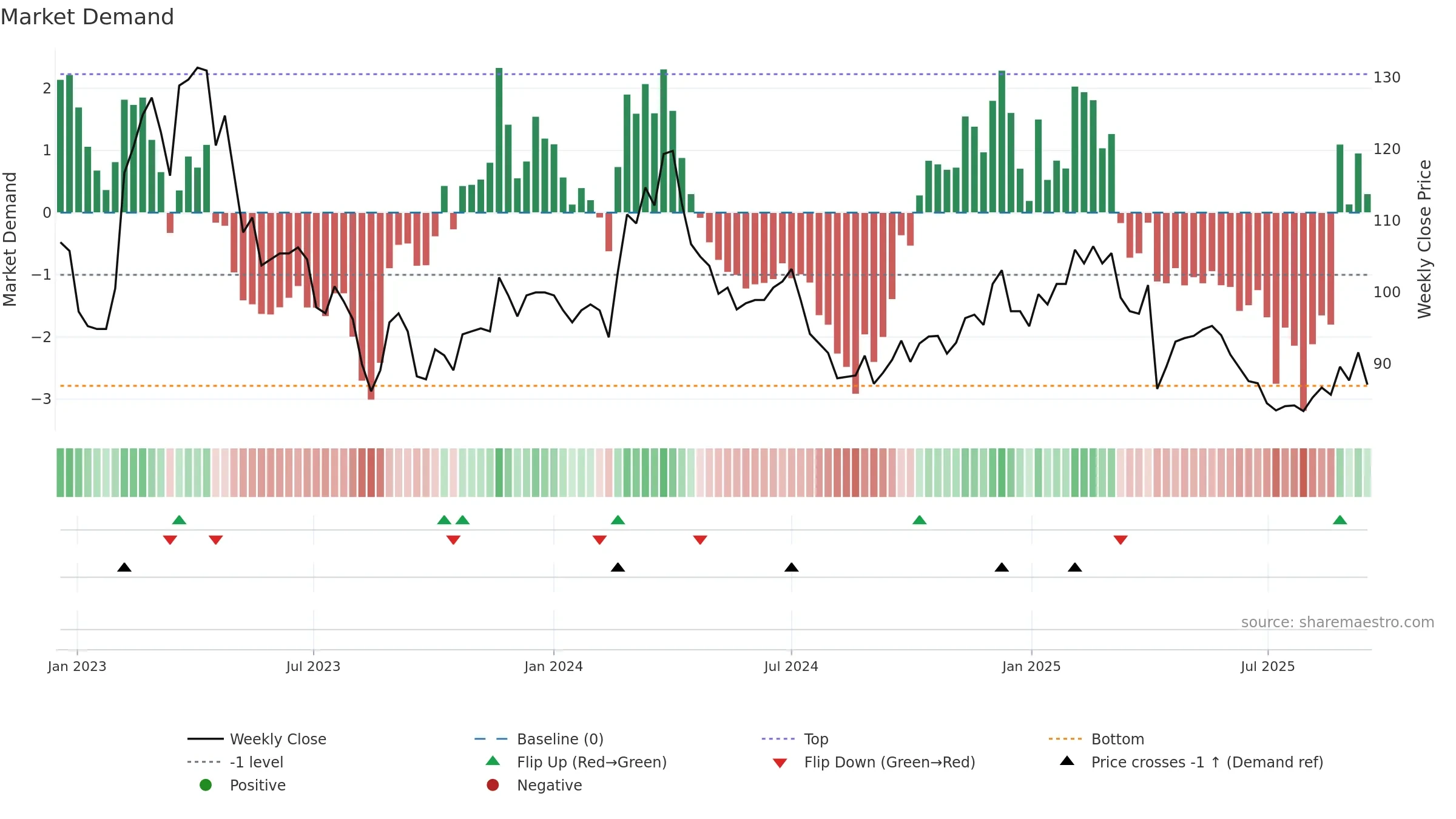Click the purple dotted Top threshold line
Viewport: 1456px width, 819px height.
click(713, 74)
